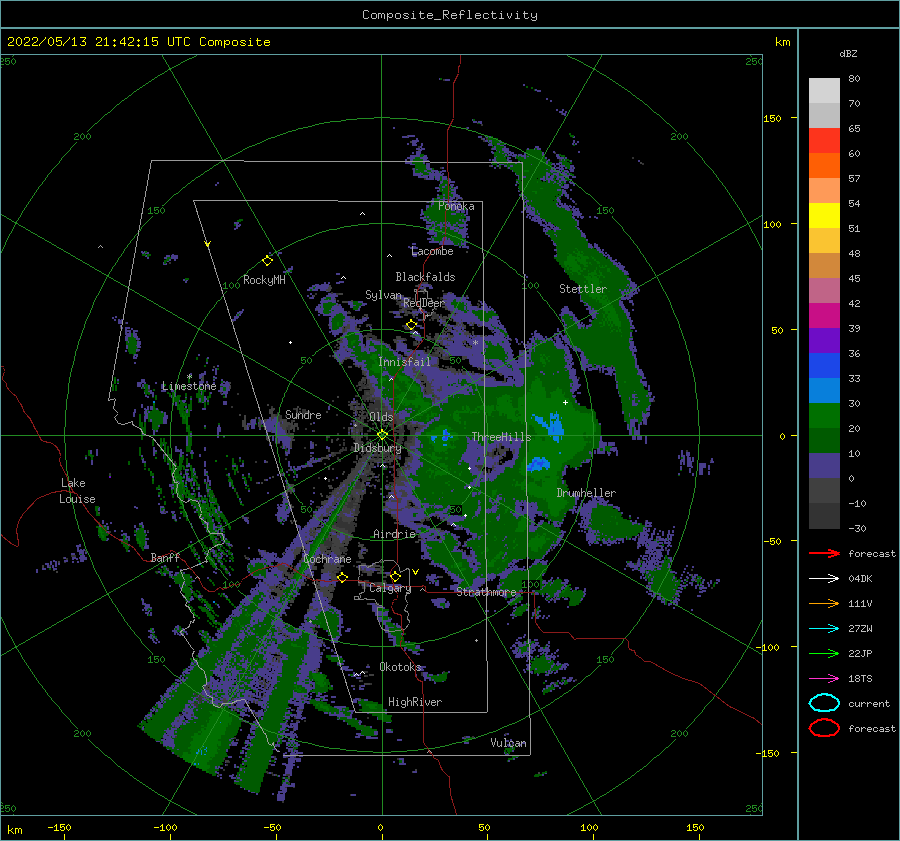Screen dimensions: 900x841
Task: Select the yellow 51–54 dBZ swatch
Action: [x=824, y=216]
